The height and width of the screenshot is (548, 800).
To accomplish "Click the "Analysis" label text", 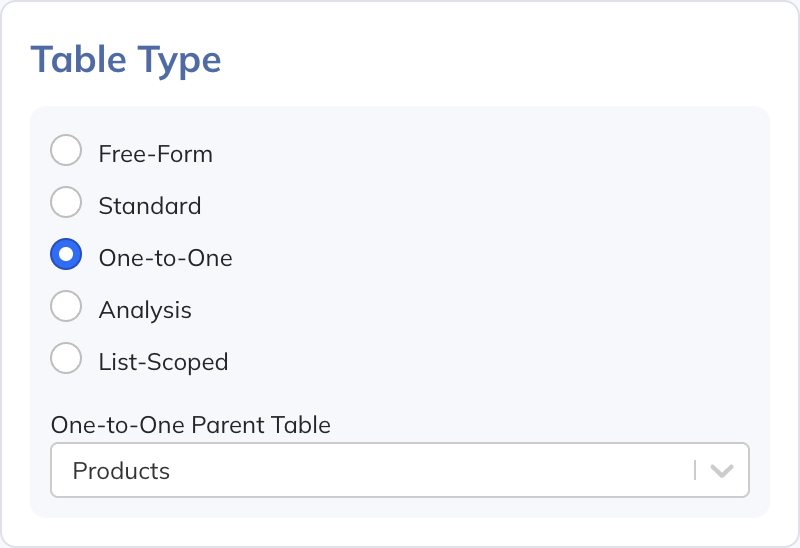I will point(145,310).
